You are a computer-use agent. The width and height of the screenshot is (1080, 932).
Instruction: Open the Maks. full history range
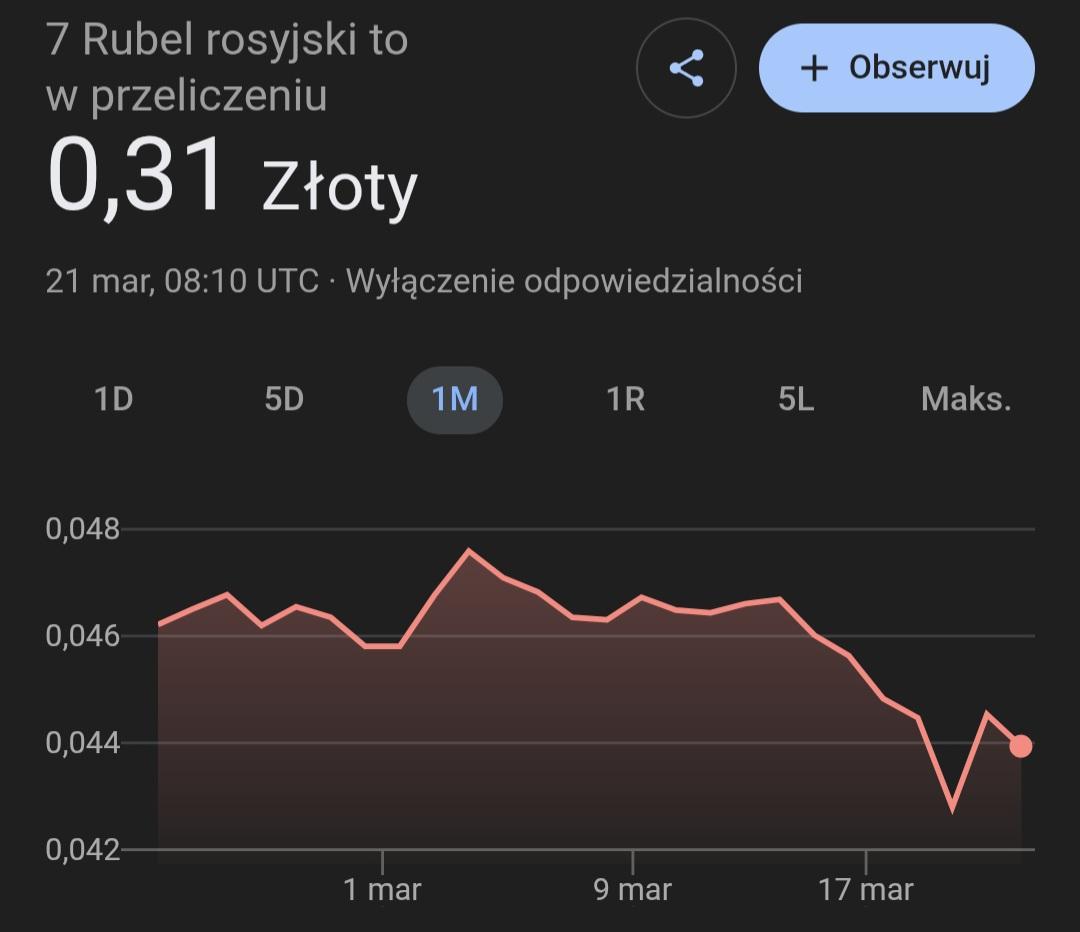966,400
